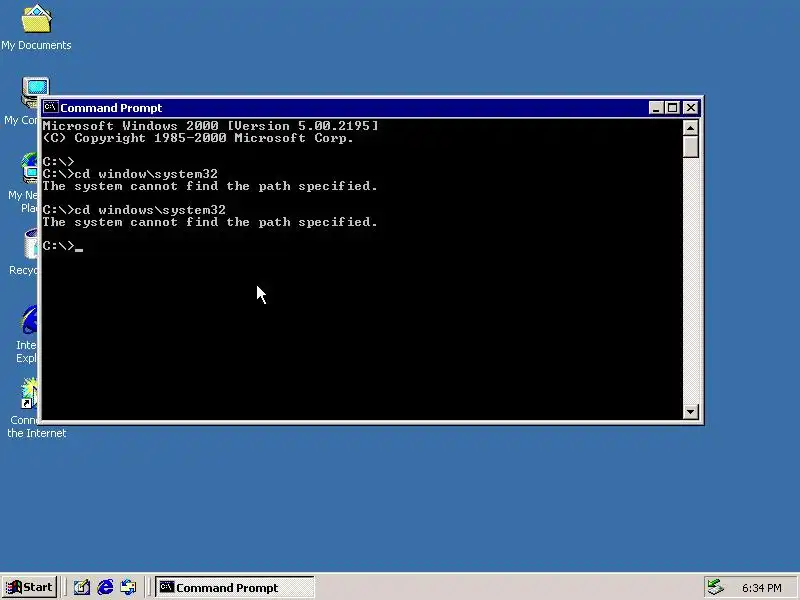Click Command Prompt taskbar button
Image resolution: width=800 pixels, height=600 pixels.
[x=235, y=587]
